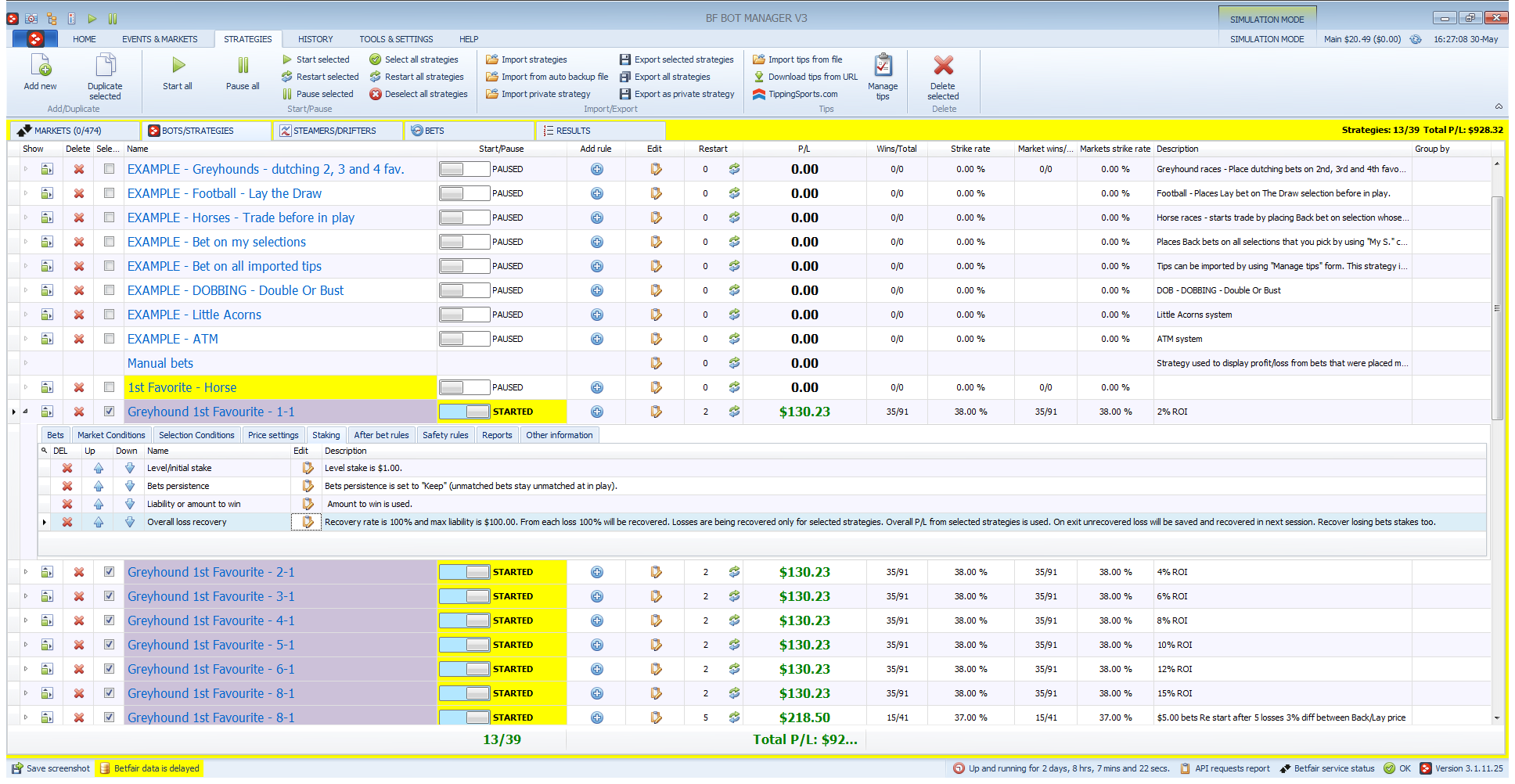Click Add rule icon for Football Lay the Draw

click(597, 193)
